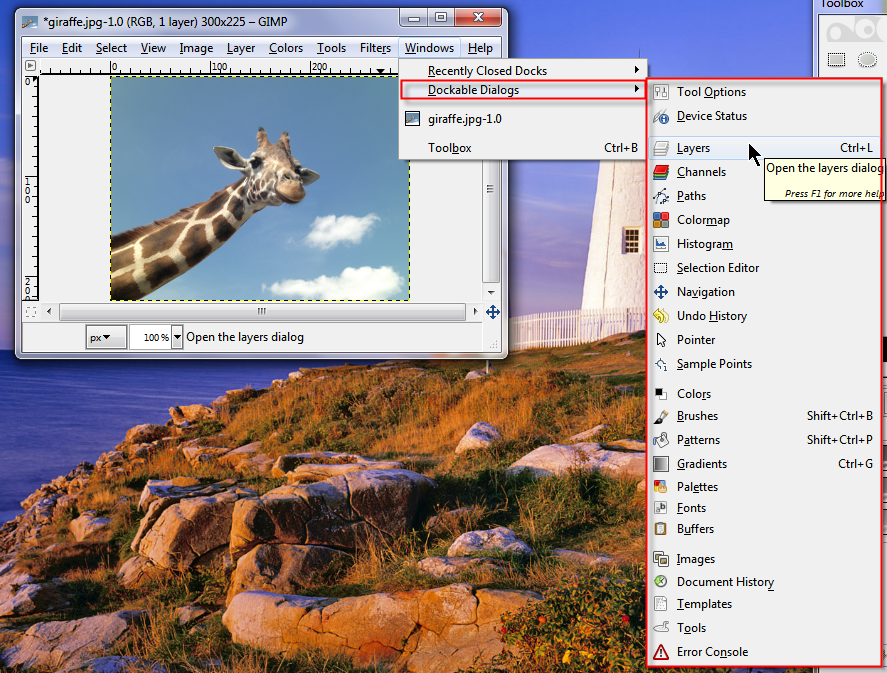Choose Layers from Dockable Dialogs

(x=694, y=148)
